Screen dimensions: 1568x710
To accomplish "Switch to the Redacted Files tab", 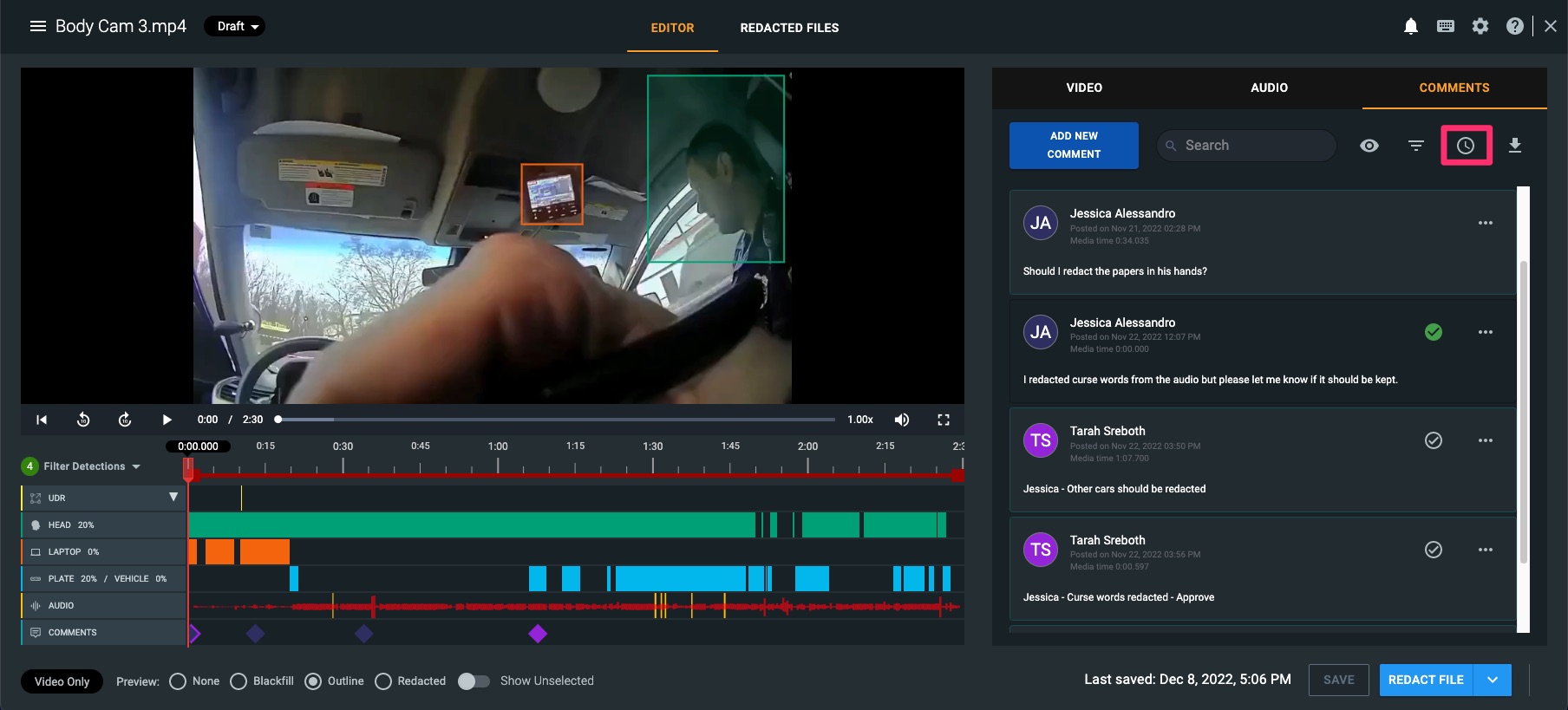I will (x=789, y=28).
